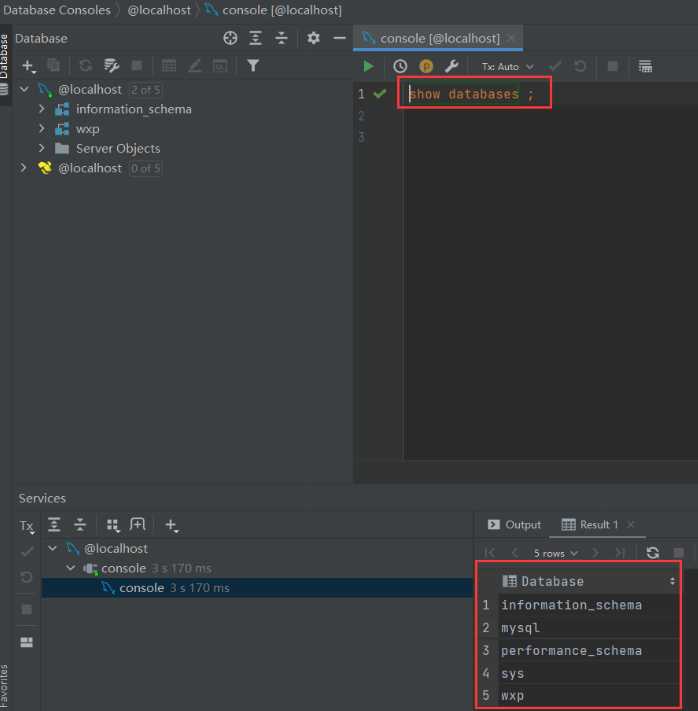This screenshot has height=711, width=698.
Task: Click 'Database Consoles' in the breadcrumb
Action: (x=57, y=10)
